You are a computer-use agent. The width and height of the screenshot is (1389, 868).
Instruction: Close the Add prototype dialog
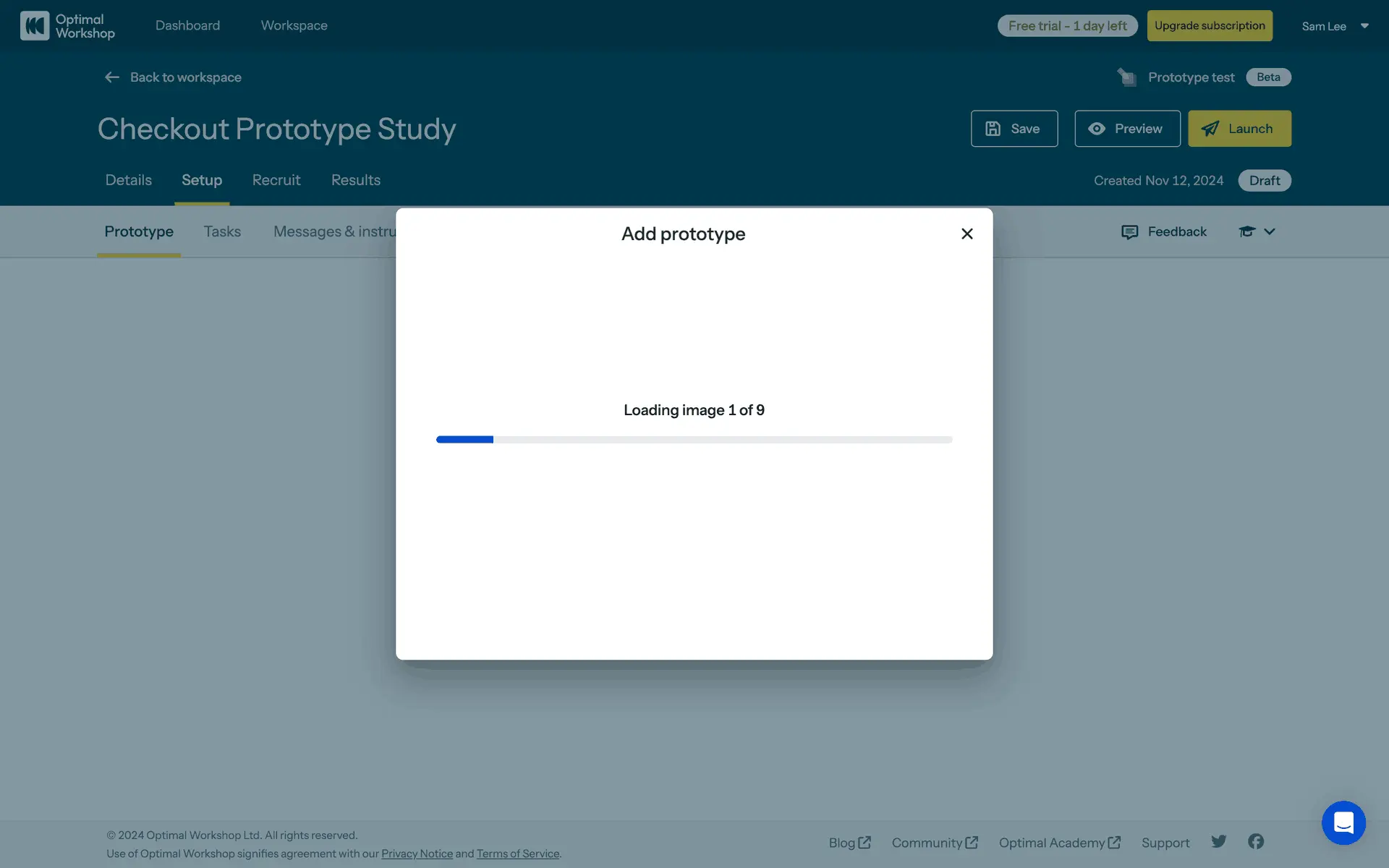point(967,234)
